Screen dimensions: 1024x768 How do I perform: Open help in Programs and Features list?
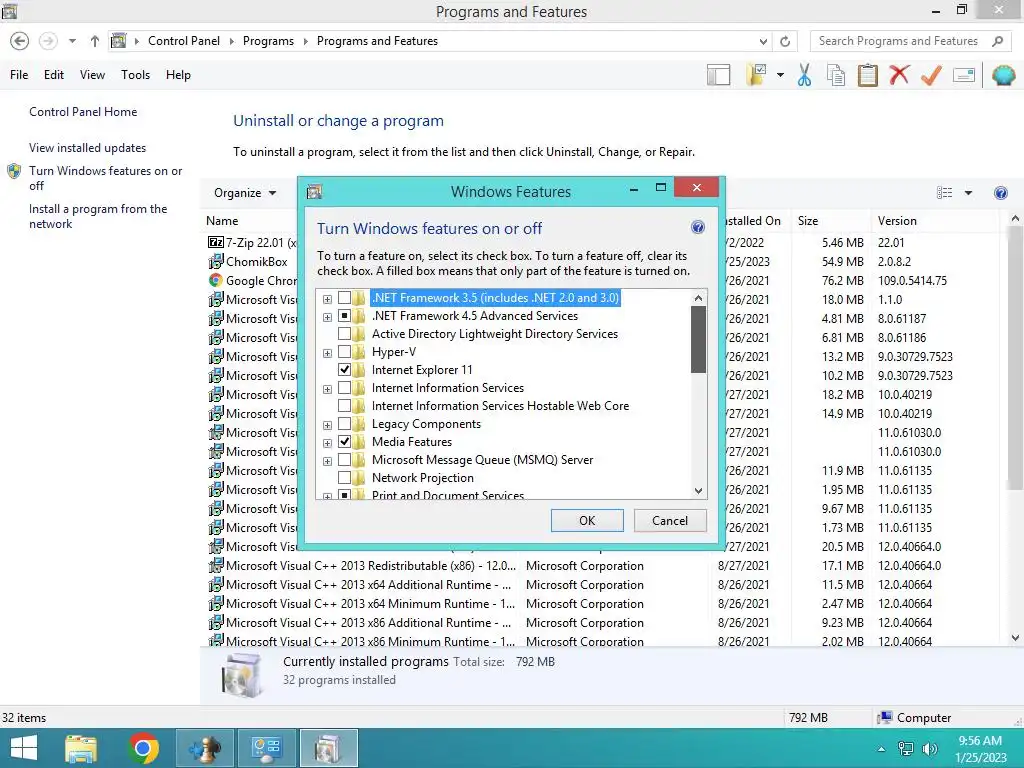1000,193
